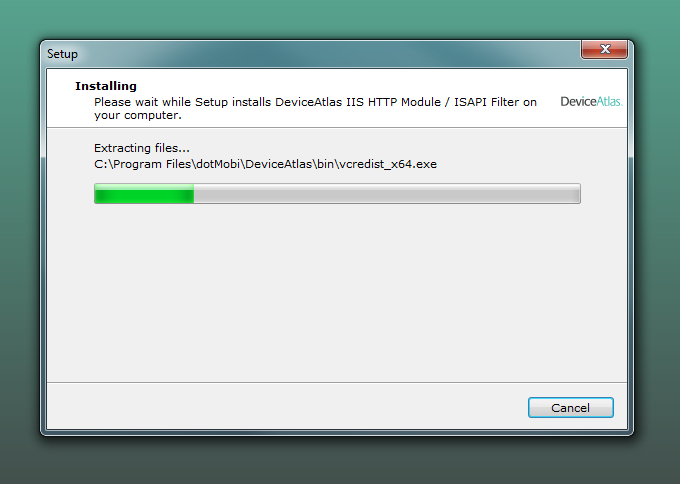This screenshot has width=680, height=484.
Task: Click the Setup title text in the title bar
Action: 62,54
